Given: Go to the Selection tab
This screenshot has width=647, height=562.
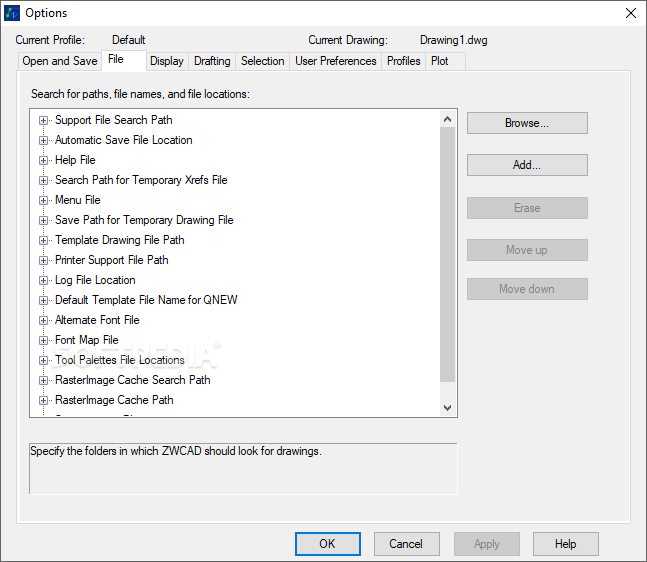Looking at the screenshot, I should point(262,61).
